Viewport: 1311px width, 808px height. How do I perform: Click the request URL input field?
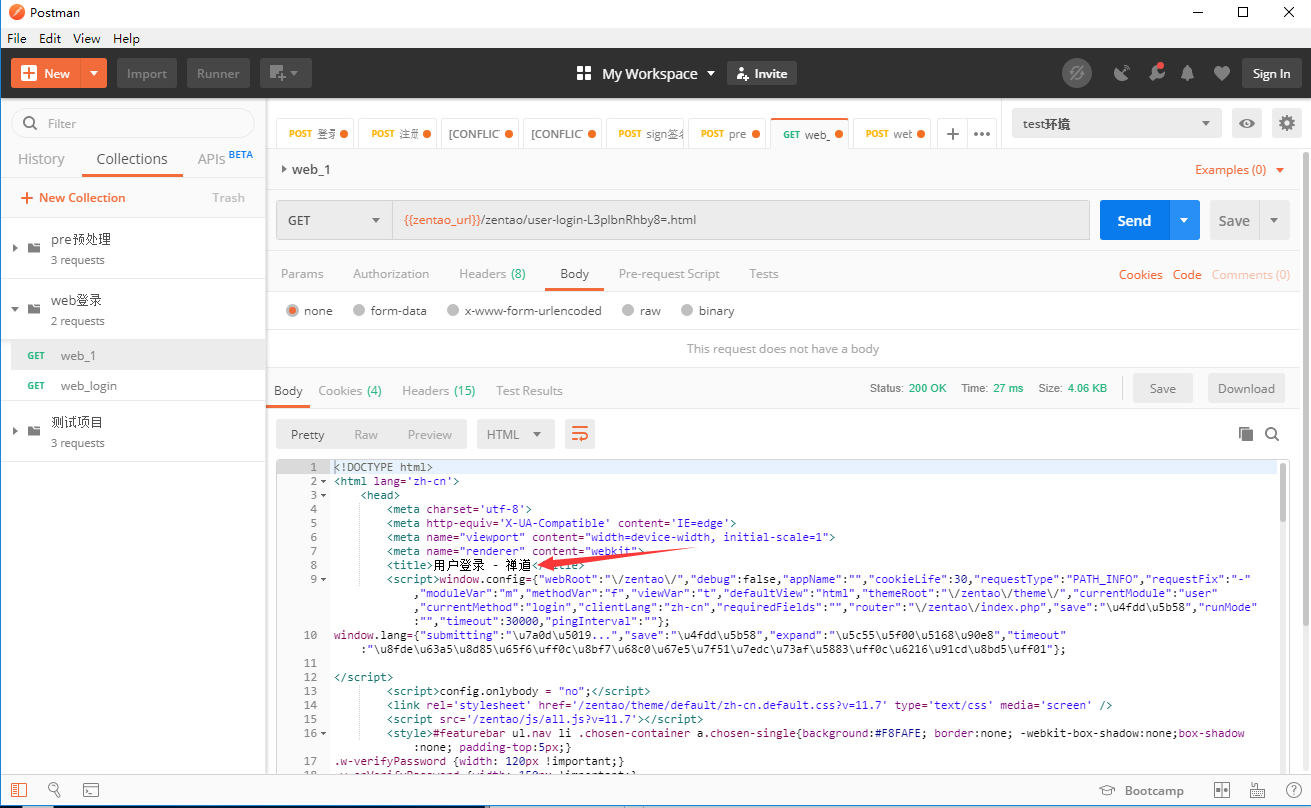click(x=741, y=220)
